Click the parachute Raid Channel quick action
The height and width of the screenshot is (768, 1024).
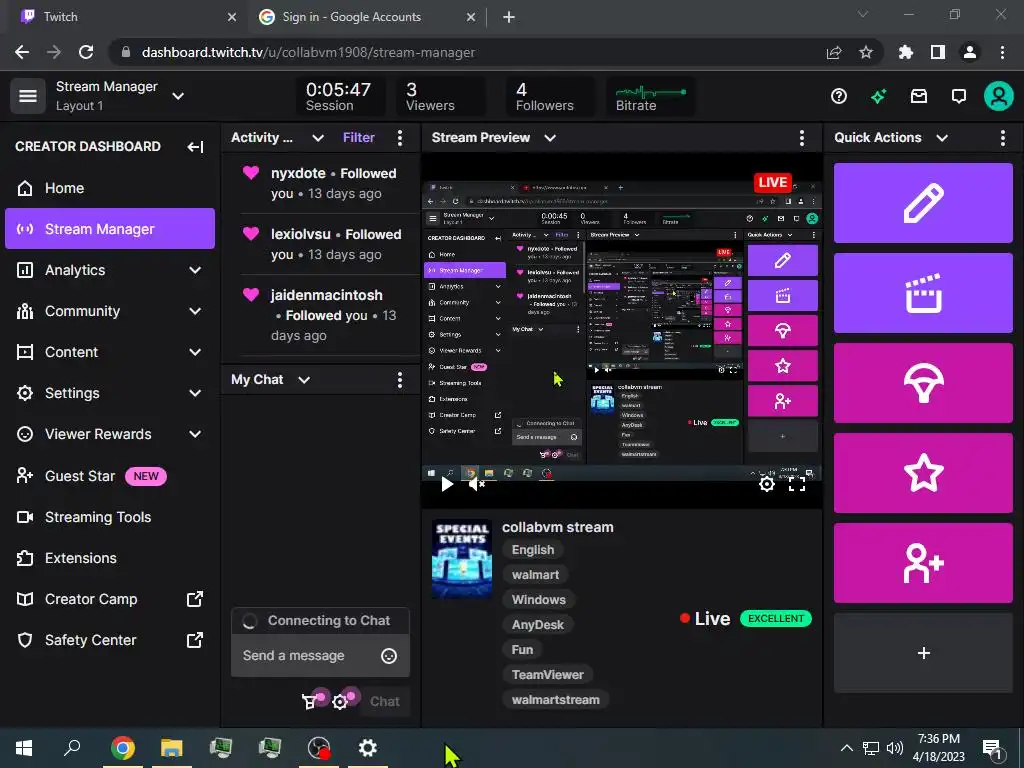tap(923, 383)
